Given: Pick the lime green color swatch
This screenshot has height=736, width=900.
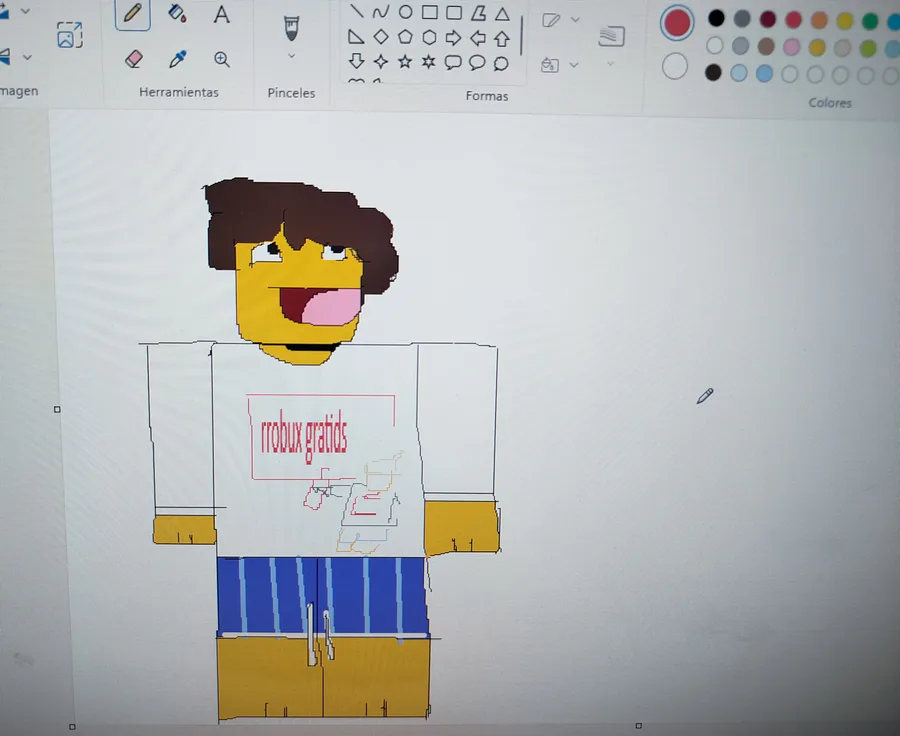Looking at the screenshot, I should (868, 48).
